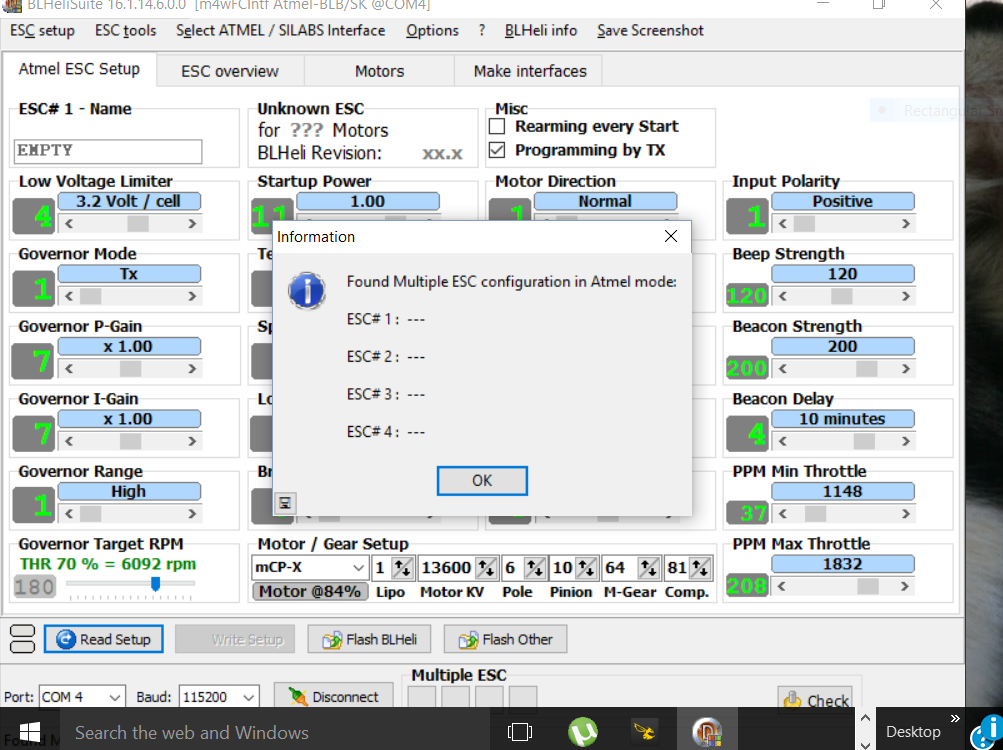
Task: Open the BLHeli info menu
Action: [x=541, y=30]
